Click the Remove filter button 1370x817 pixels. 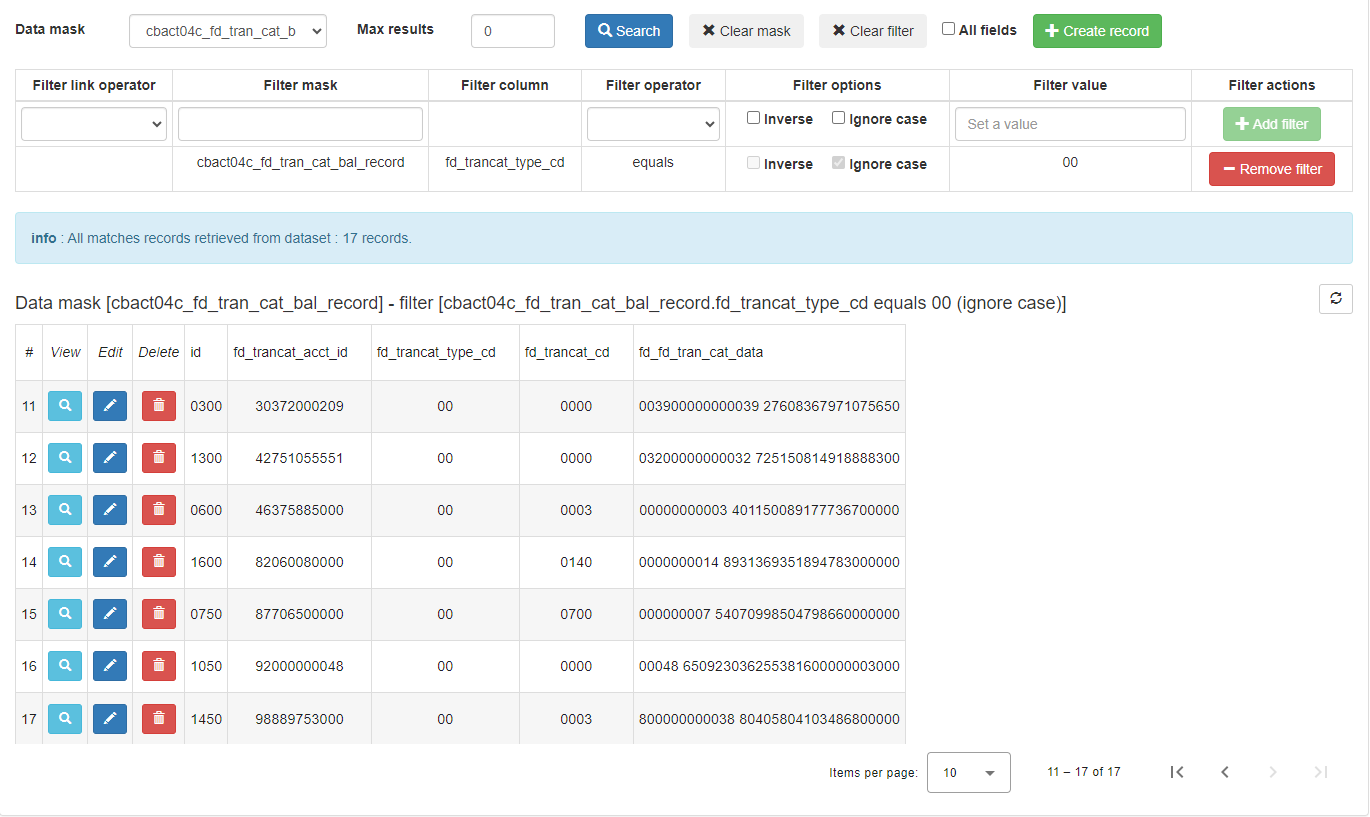pos(1271,168)
